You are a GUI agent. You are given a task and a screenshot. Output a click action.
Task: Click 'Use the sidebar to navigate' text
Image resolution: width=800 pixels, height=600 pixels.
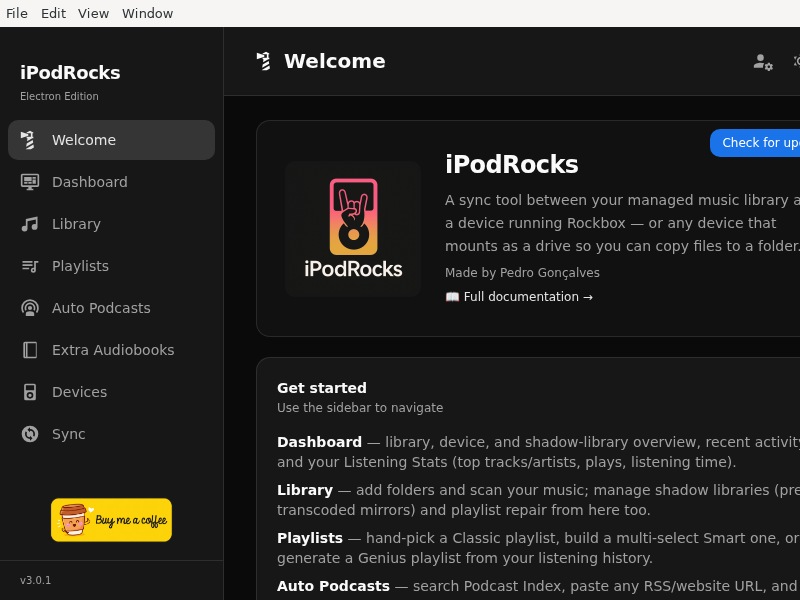[360, 408]
